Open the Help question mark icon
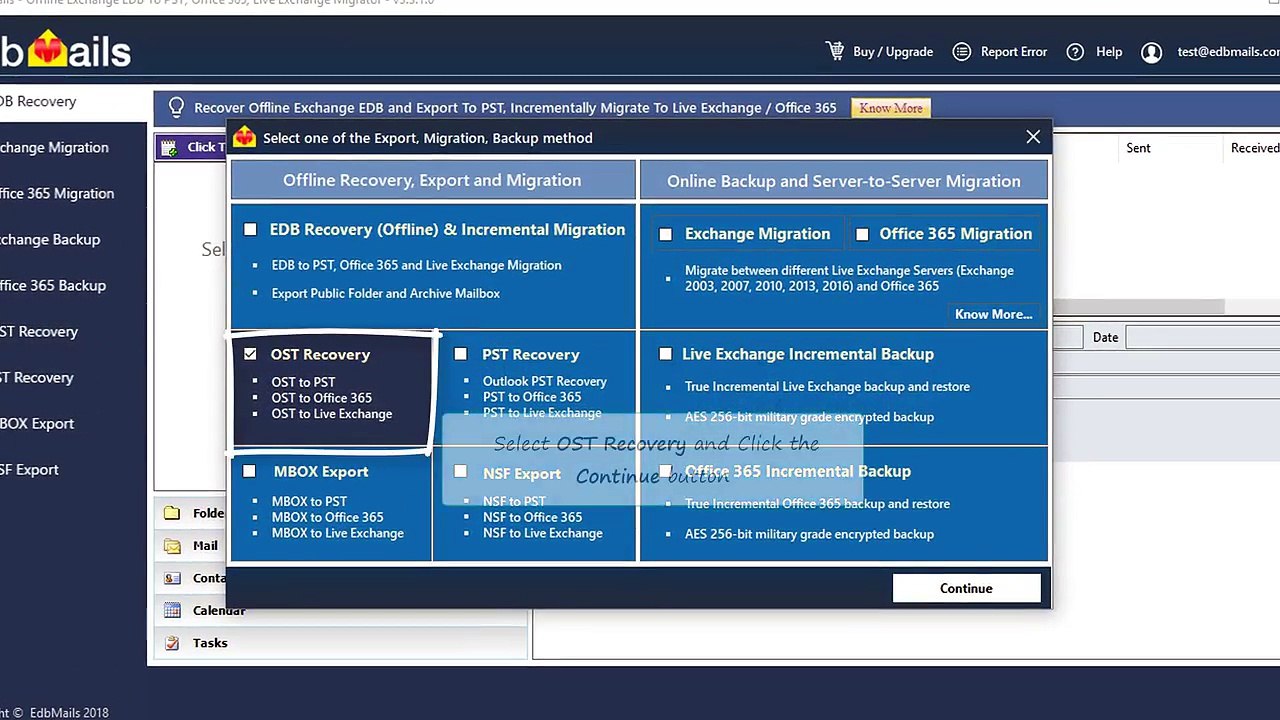The width and height of the screenshot is (1280, 720). 1075,52
